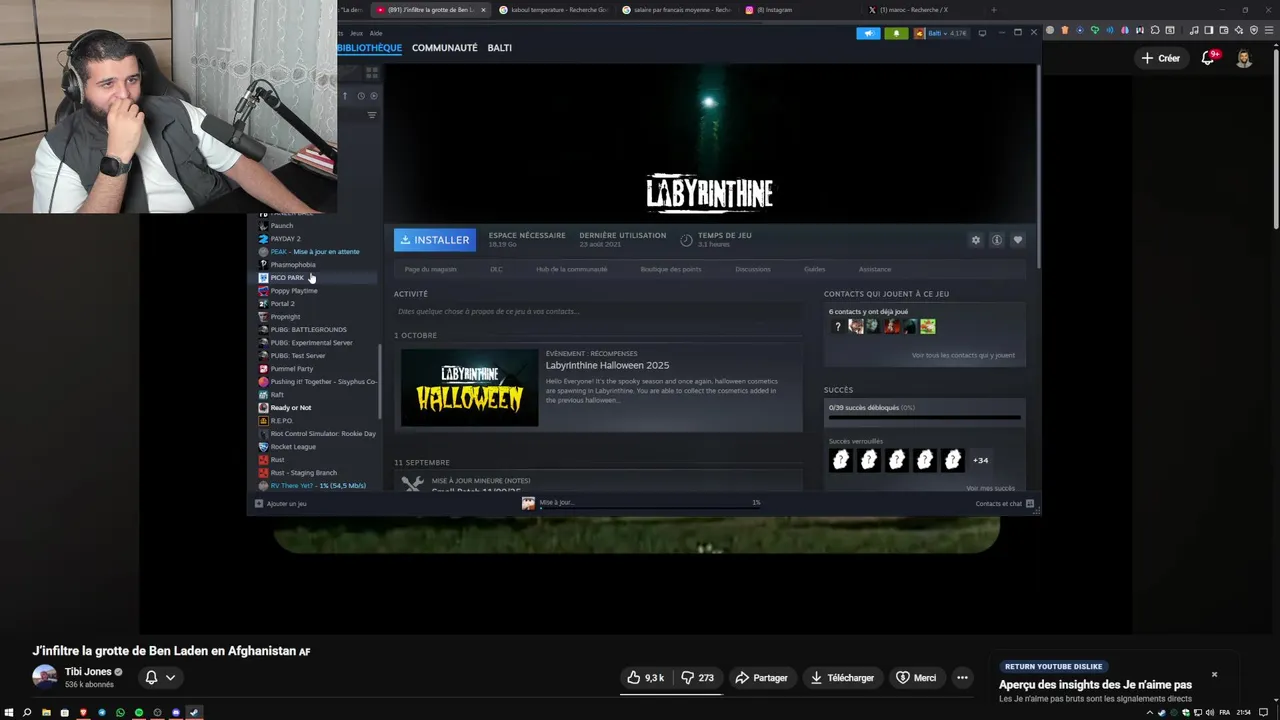
Task: Click the Steam announcements megaphone icon
Action: (x=868, y=33)
